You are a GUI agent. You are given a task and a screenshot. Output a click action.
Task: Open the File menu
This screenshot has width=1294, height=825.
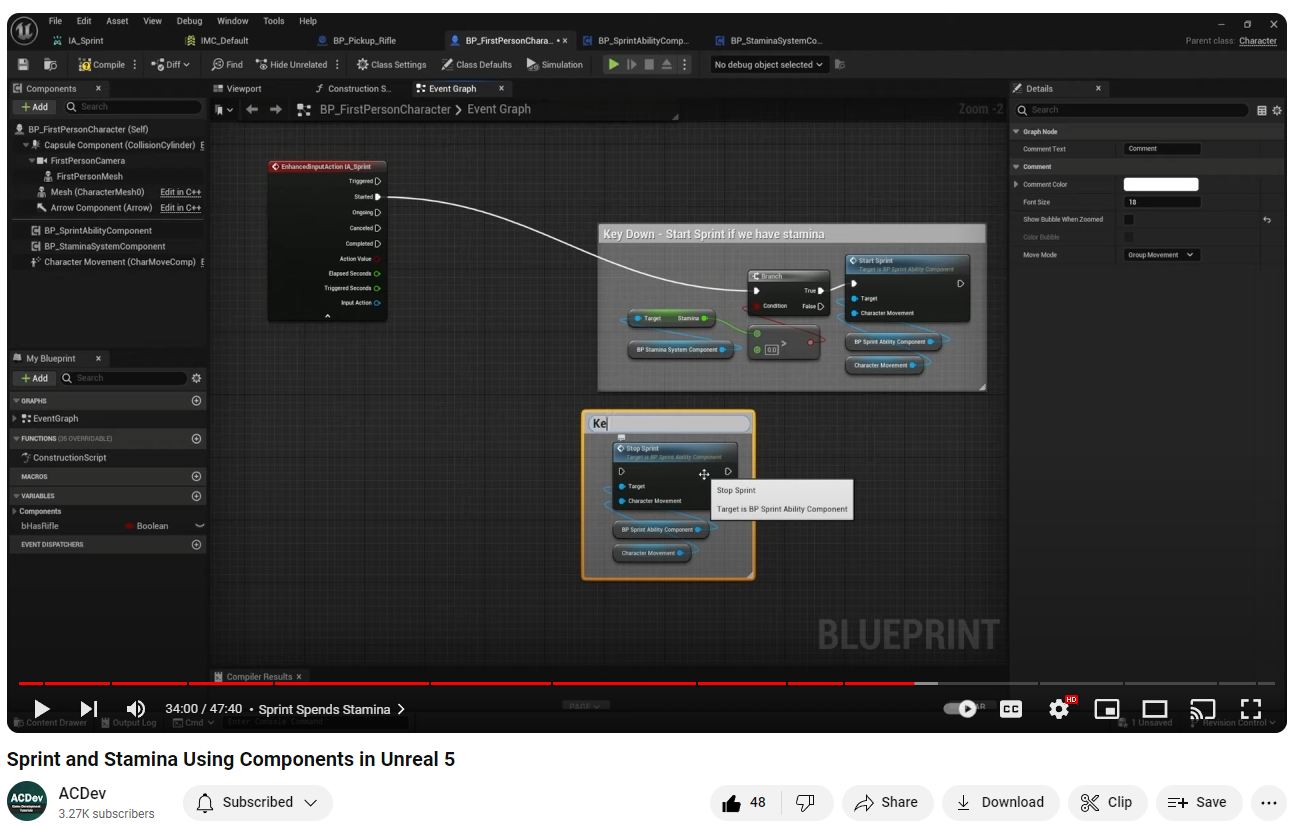click(55, 20)
